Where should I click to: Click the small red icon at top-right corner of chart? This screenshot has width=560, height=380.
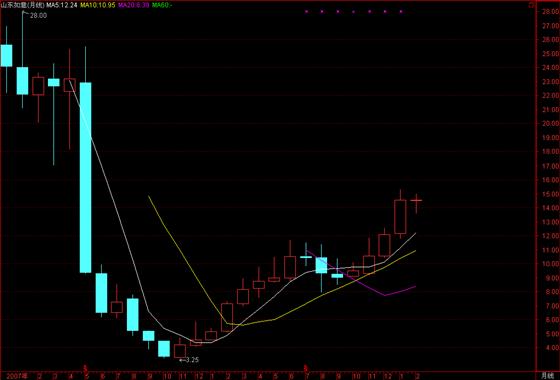coord(532,5)
